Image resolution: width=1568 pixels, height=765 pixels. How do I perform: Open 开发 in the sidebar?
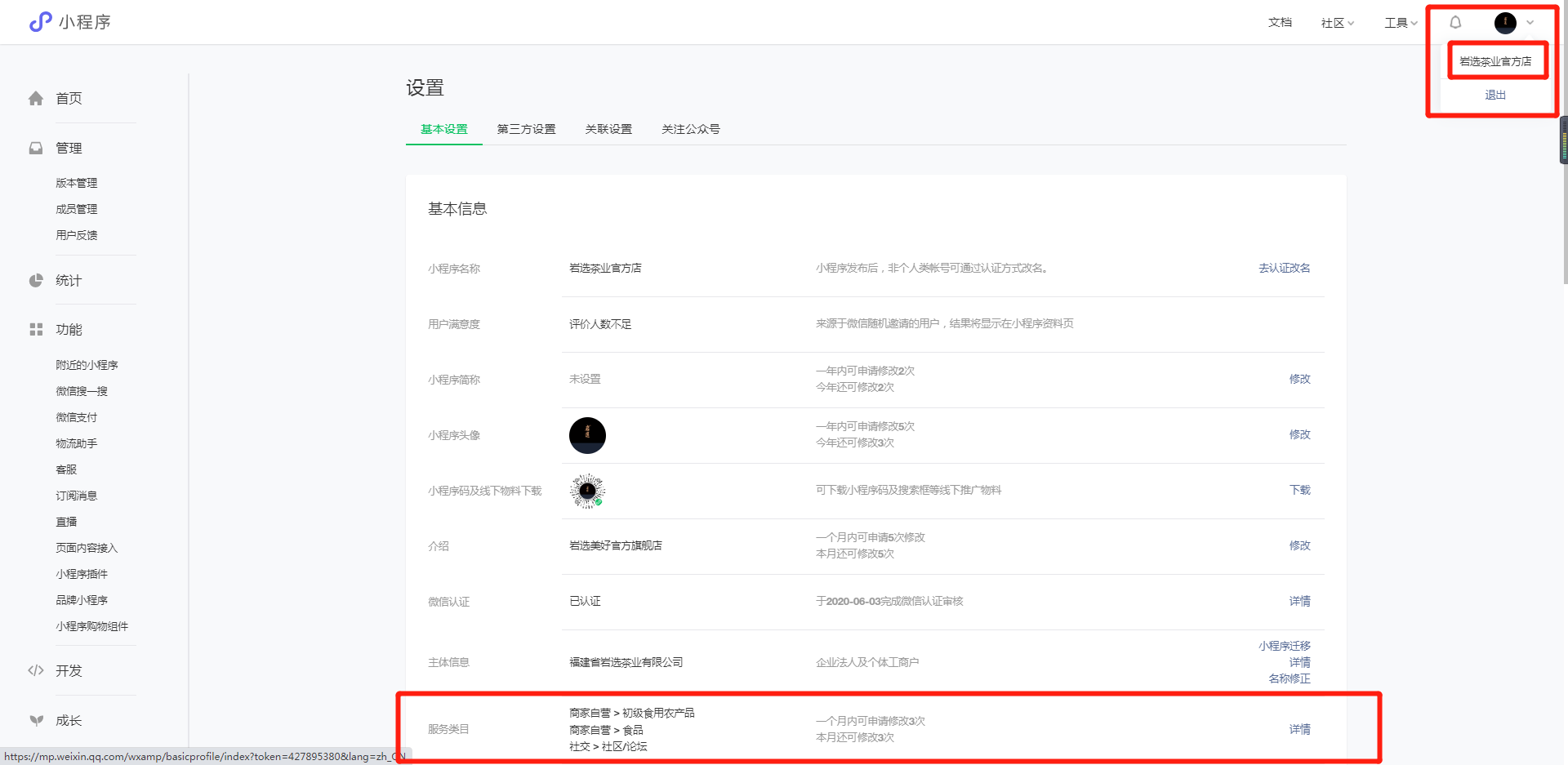point(69,670)
